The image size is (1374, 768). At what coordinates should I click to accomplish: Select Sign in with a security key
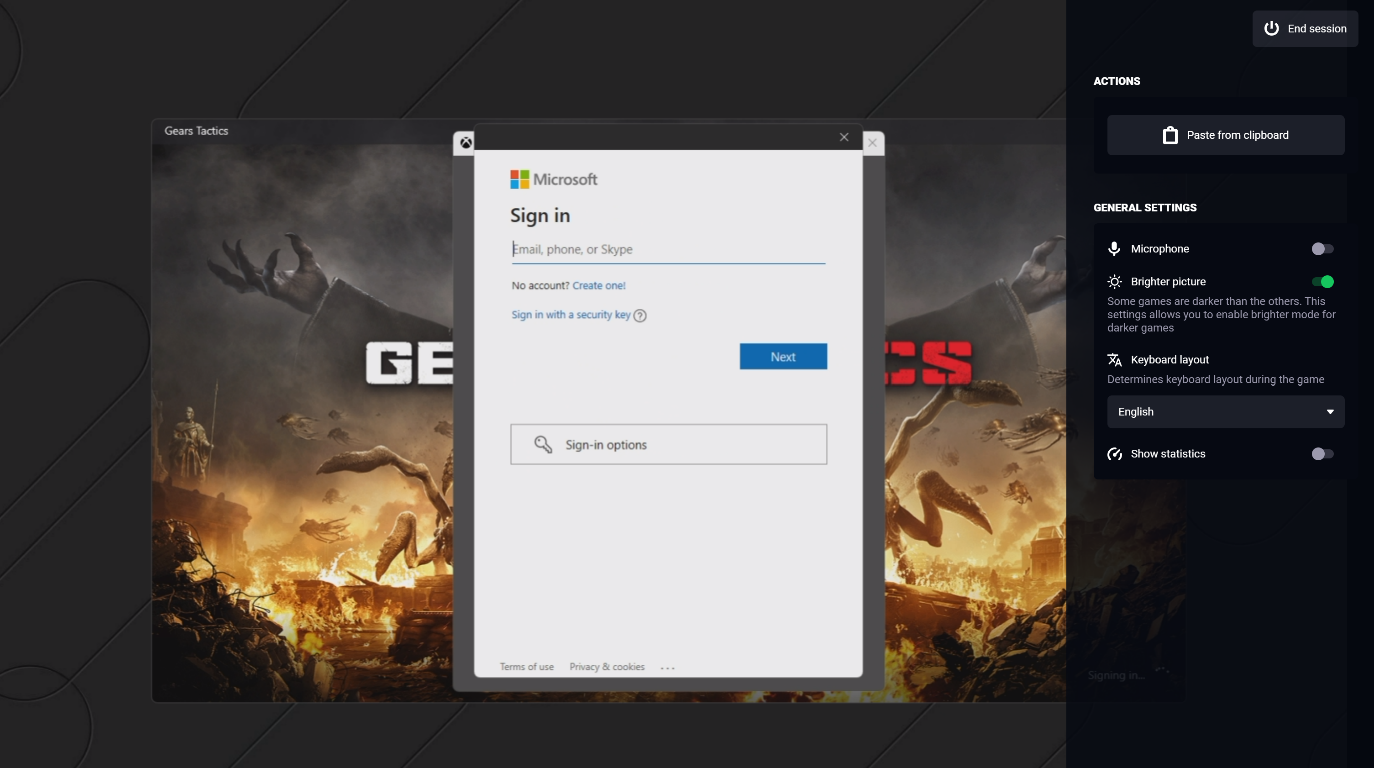click(568, 314)
